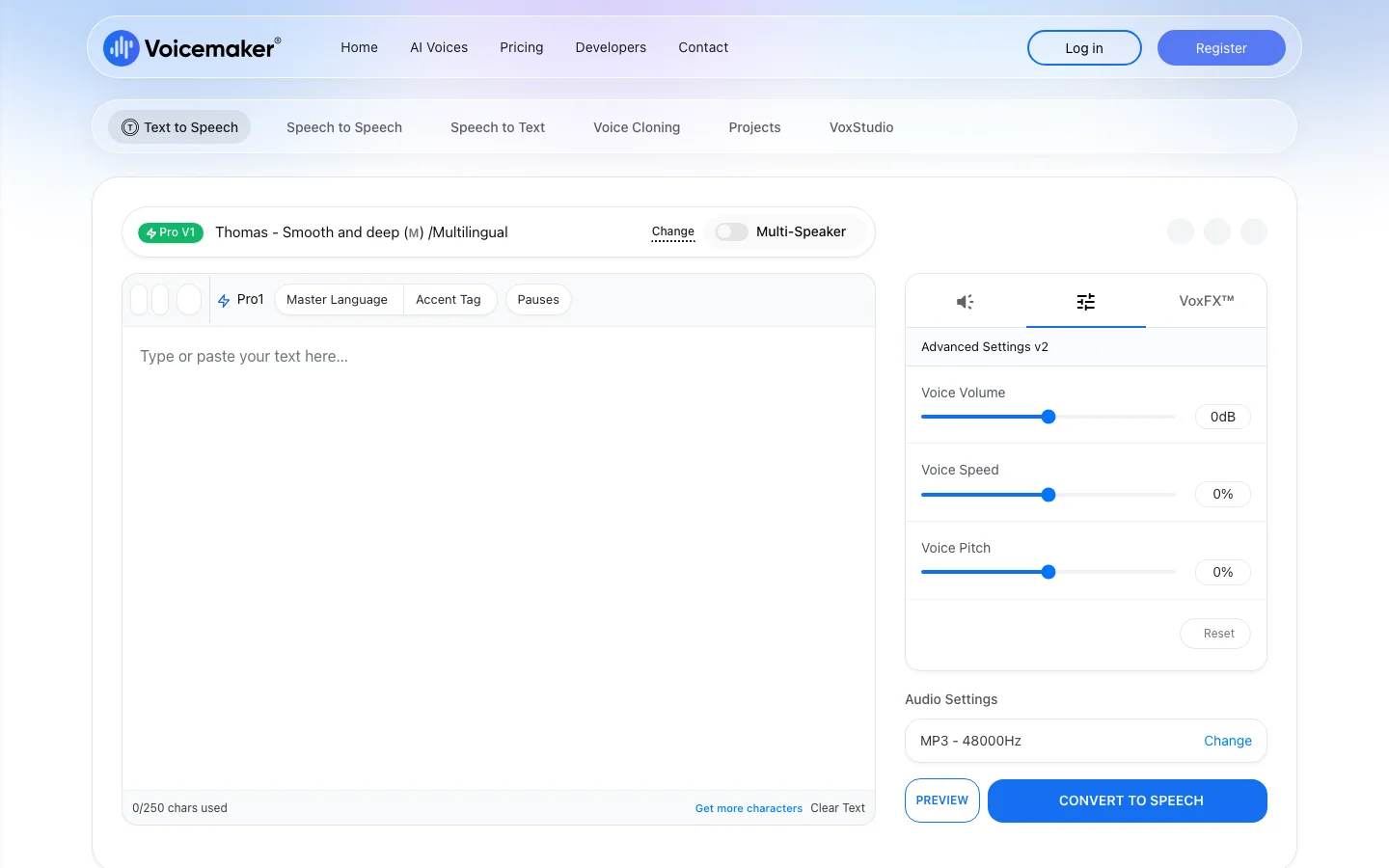The image size is (1389, 868).
Task: Open the VoxStudio tab
Action: pyautogui.click(x=861, y=127)
